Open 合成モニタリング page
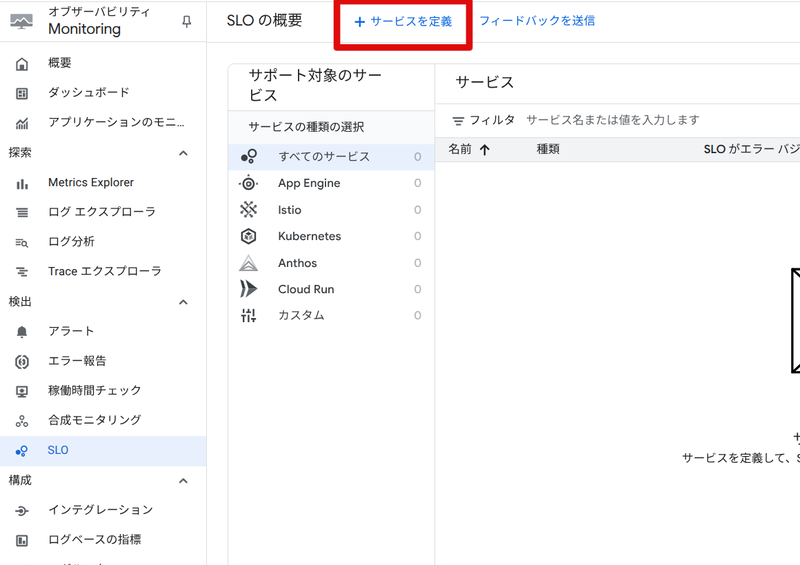Screen dimensions: 800x565 [x=103, y=421]
